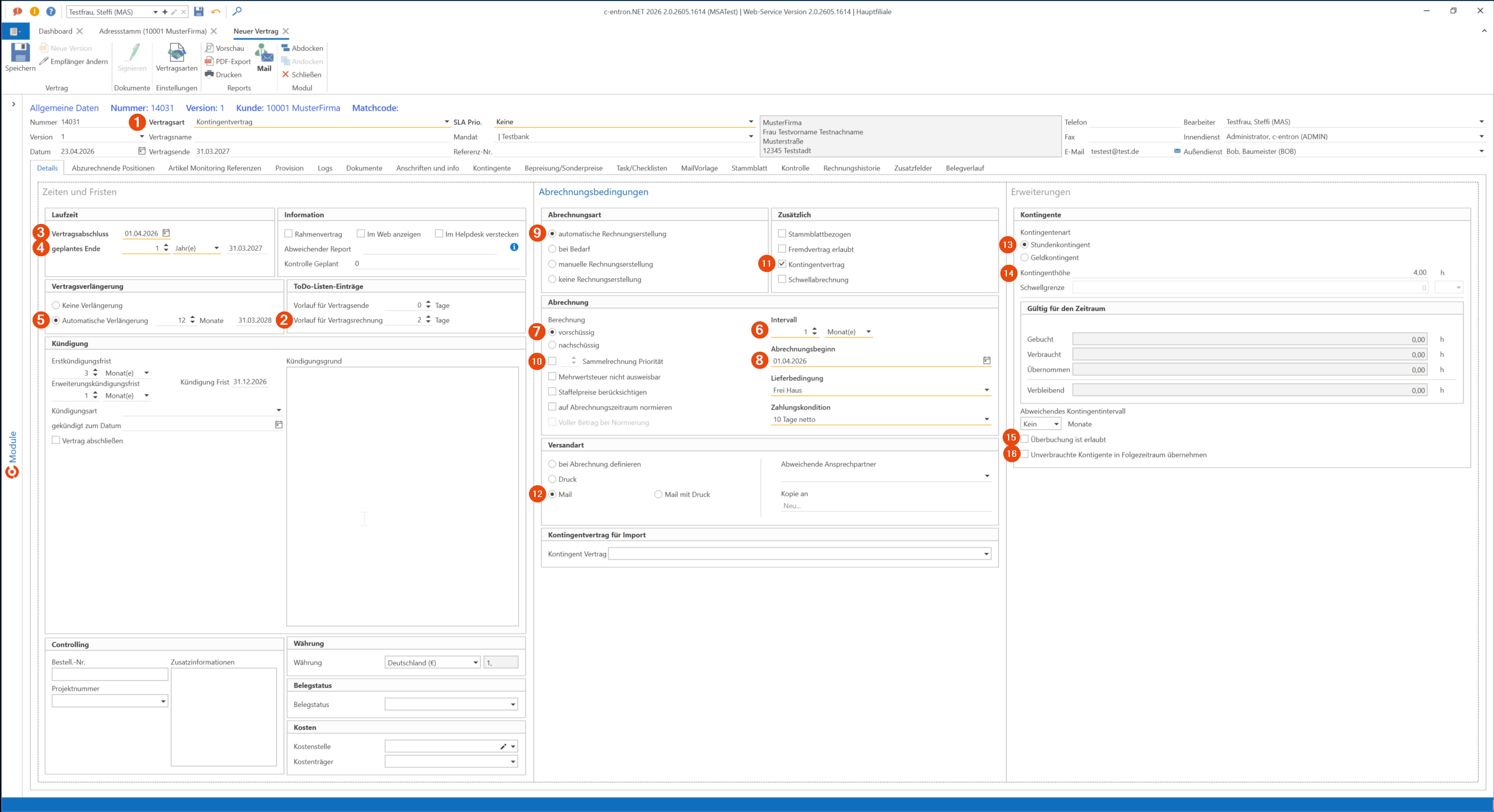This screenshot has height=812, width=1494.
Task: Open Währung Deutschland (€) dropdown
Action: pyautogui.click(x=475, y=663)
